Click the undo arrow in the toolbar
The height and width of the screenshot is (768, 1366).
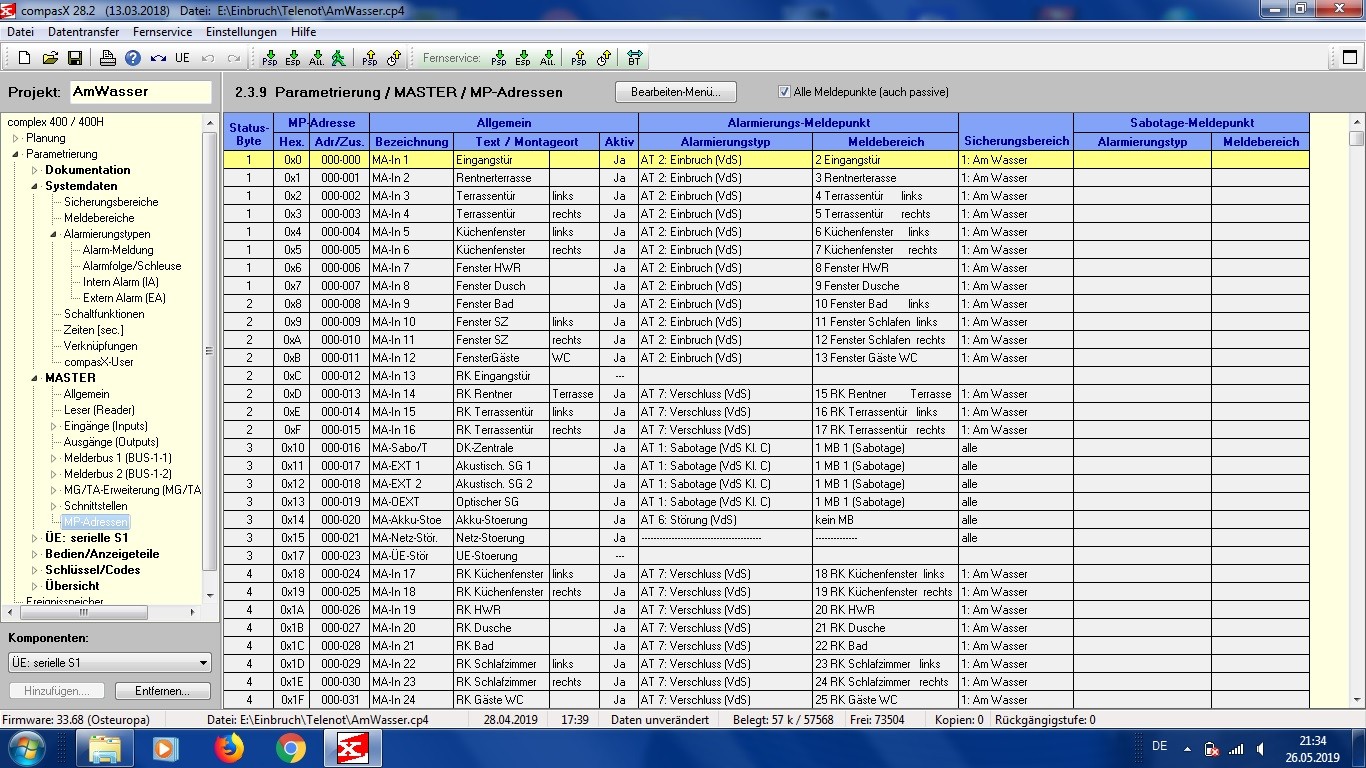coord(208,58)
